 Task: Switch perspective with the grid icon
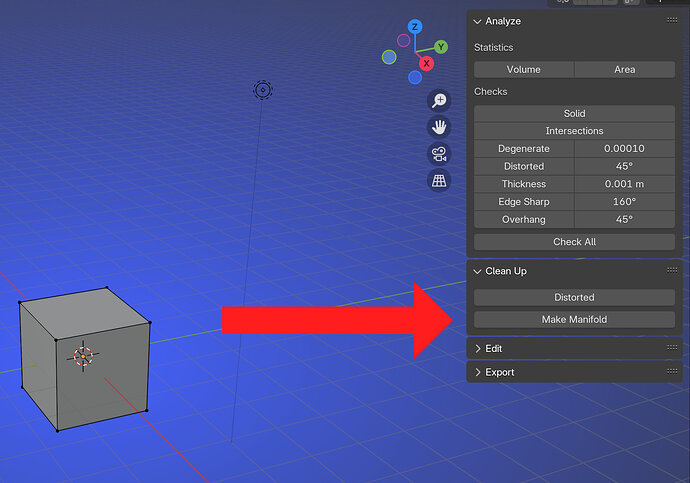tap(439, 180)
